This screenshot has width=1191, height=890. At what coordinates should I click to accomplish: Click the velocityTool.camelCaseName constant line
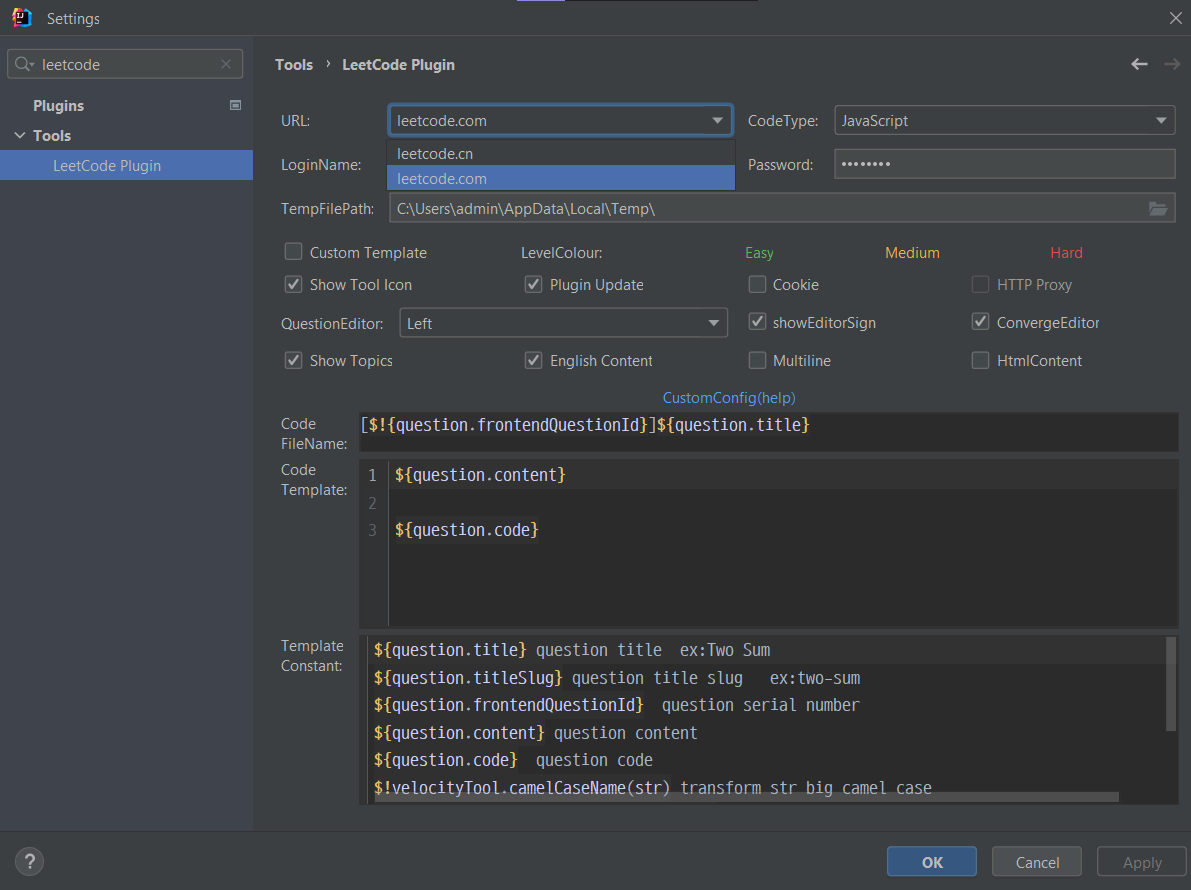(652, 787)
